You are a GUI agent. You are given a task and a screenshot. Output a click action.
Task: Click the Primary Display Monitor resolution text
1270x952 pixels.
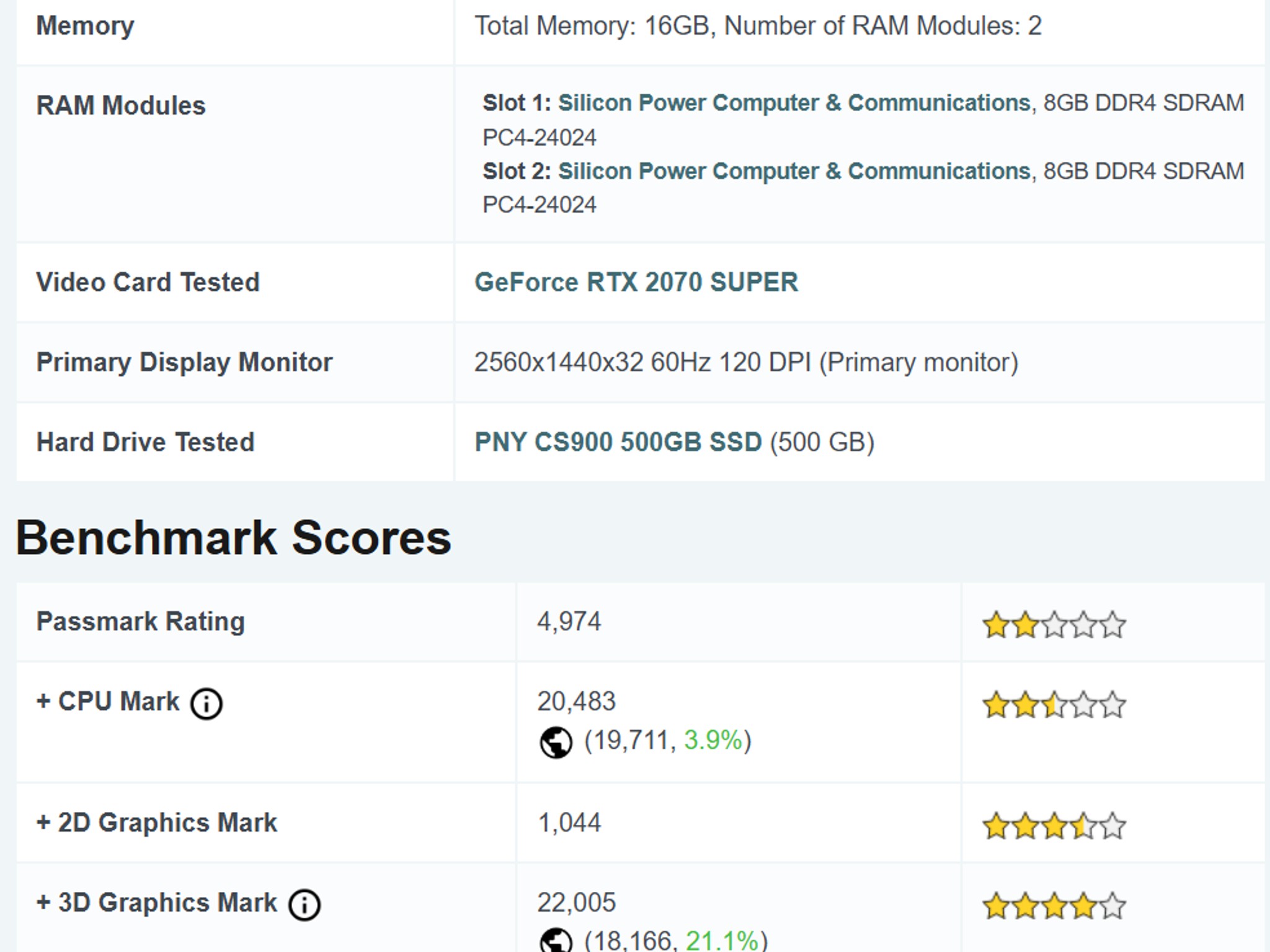click(x=747, y=363)
